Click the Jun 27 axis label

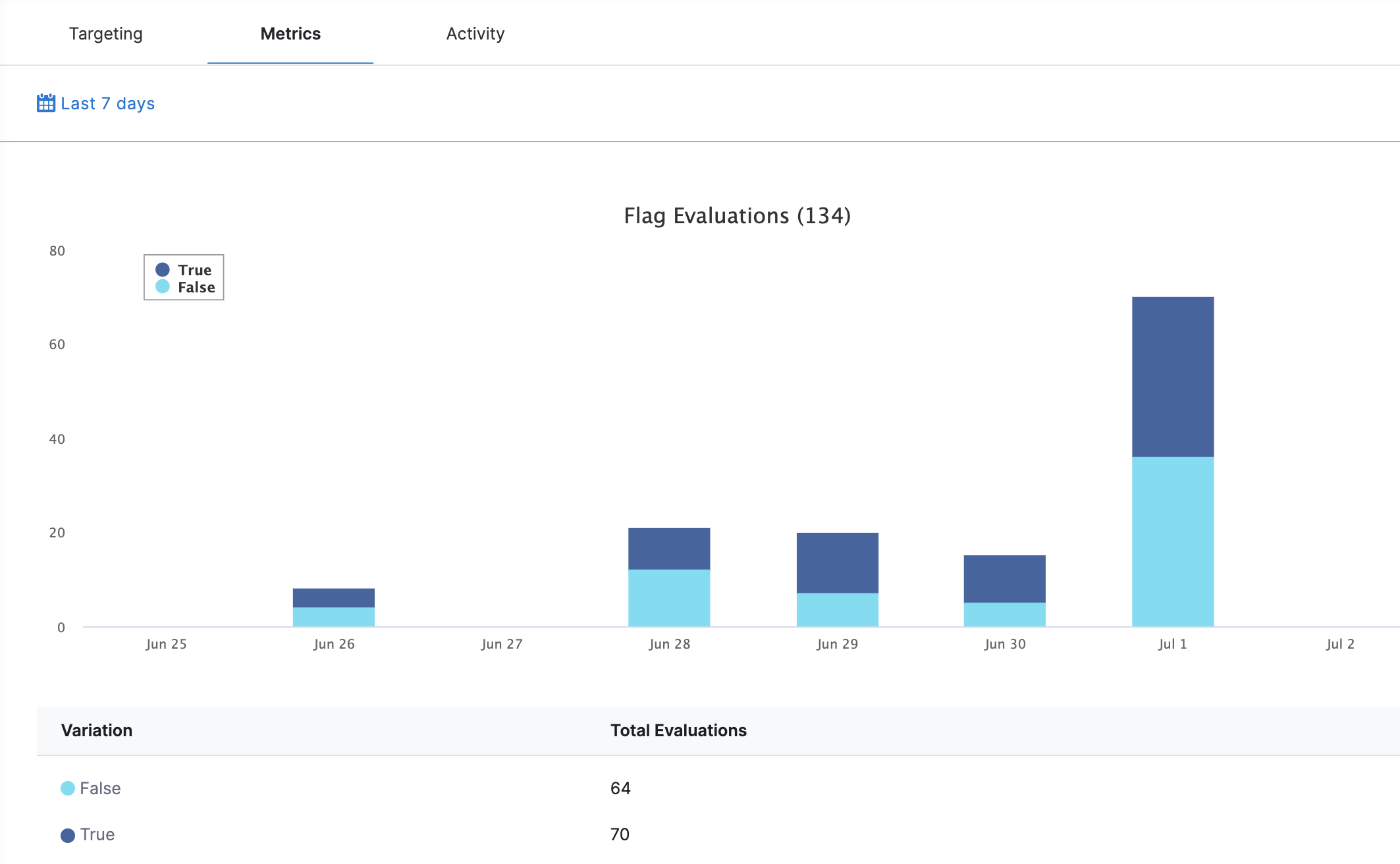tap(500, 644)
